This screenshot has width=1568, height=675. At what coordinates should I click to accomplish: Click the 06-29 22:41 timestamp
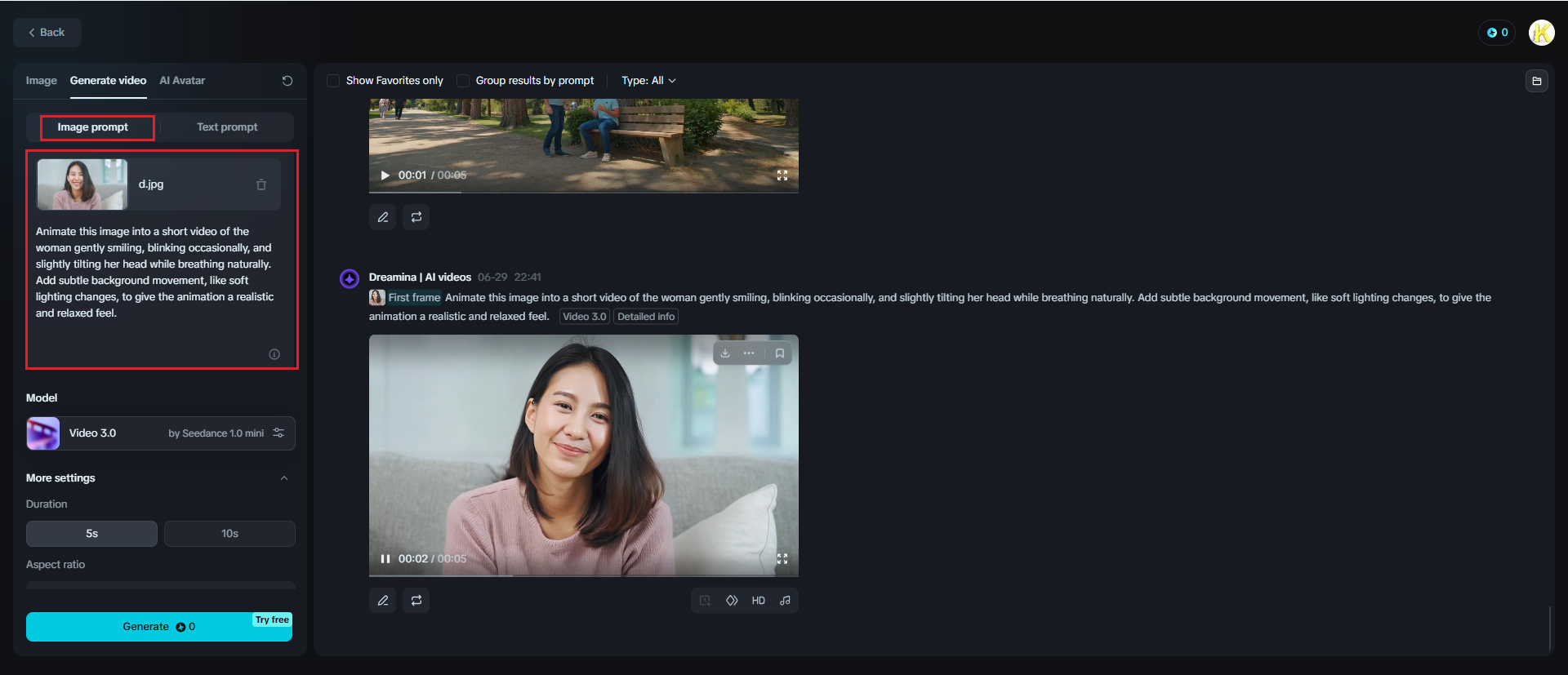point(510,278)
